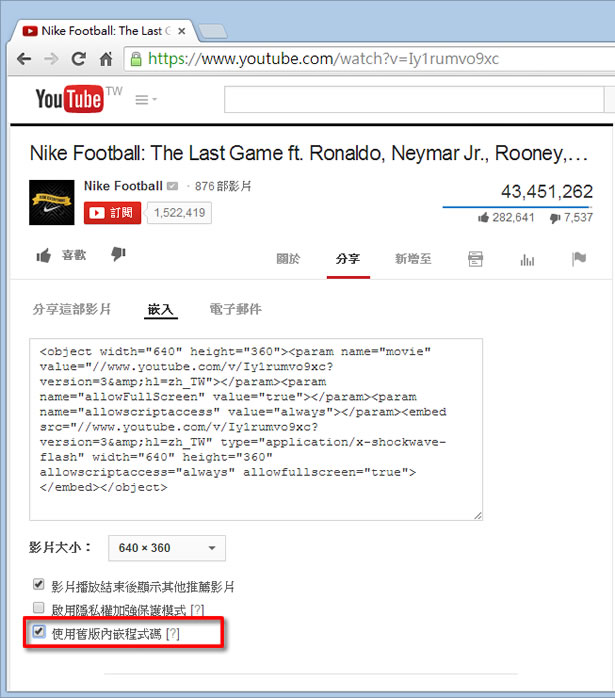Click the browser reload icon
This screenshot has height=698, width=615.
[77, 59]
